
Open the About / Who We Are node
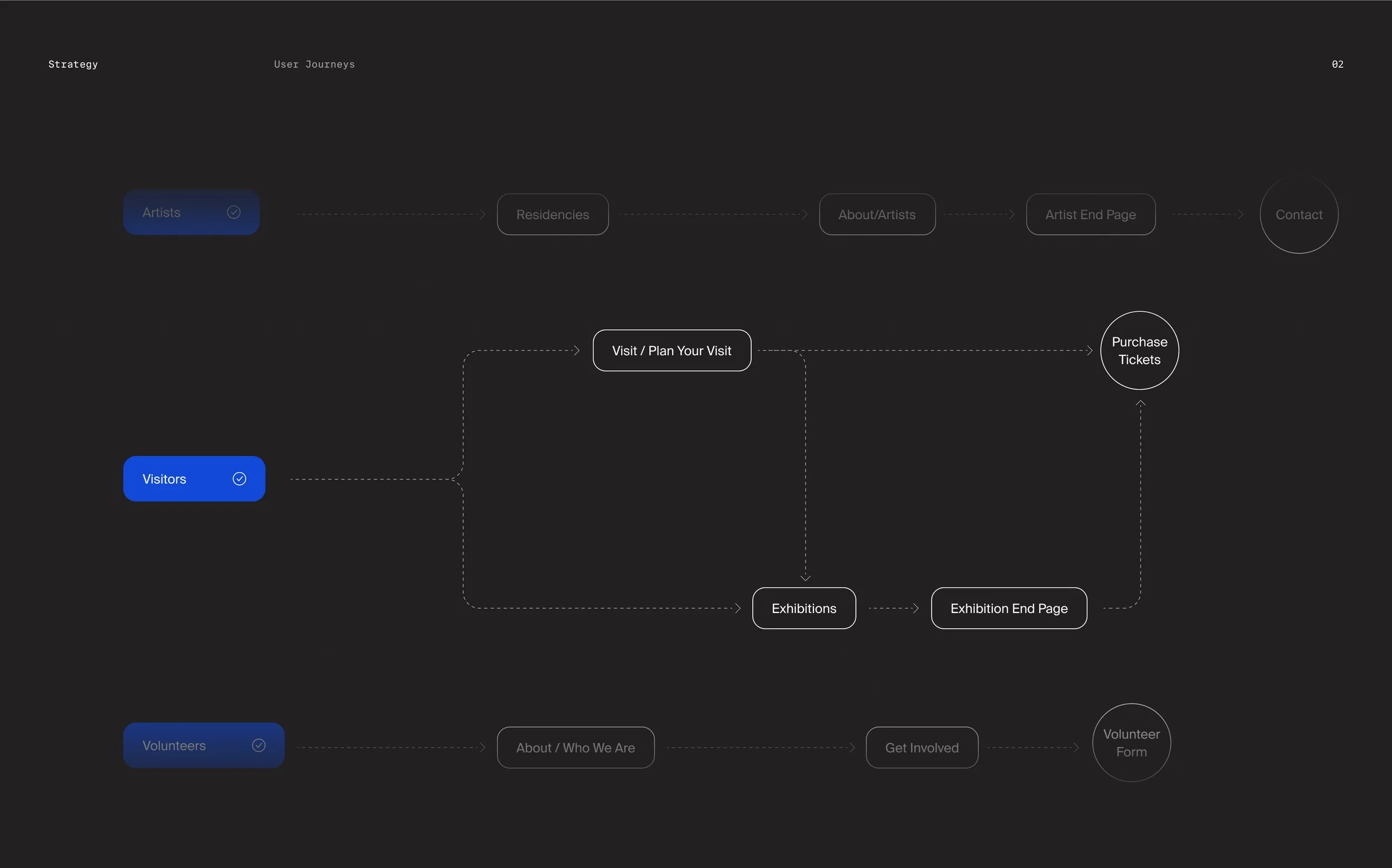tap(575, 747)
